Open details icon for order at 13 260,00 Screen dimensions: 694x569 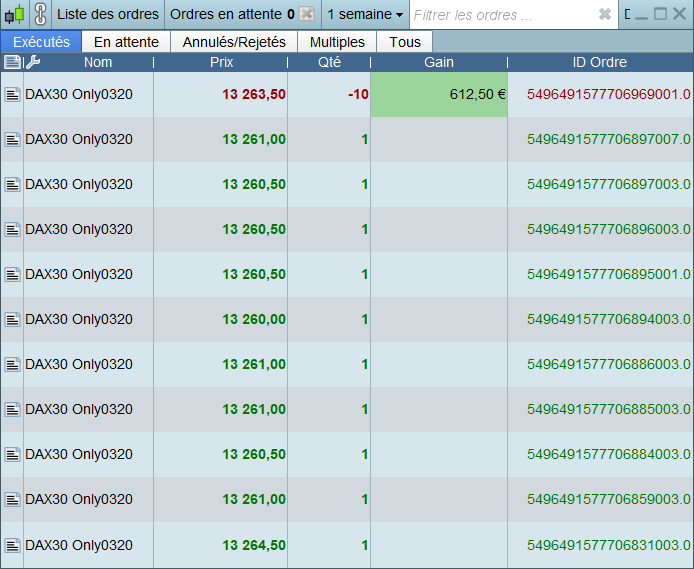click(x=12, y=319)
